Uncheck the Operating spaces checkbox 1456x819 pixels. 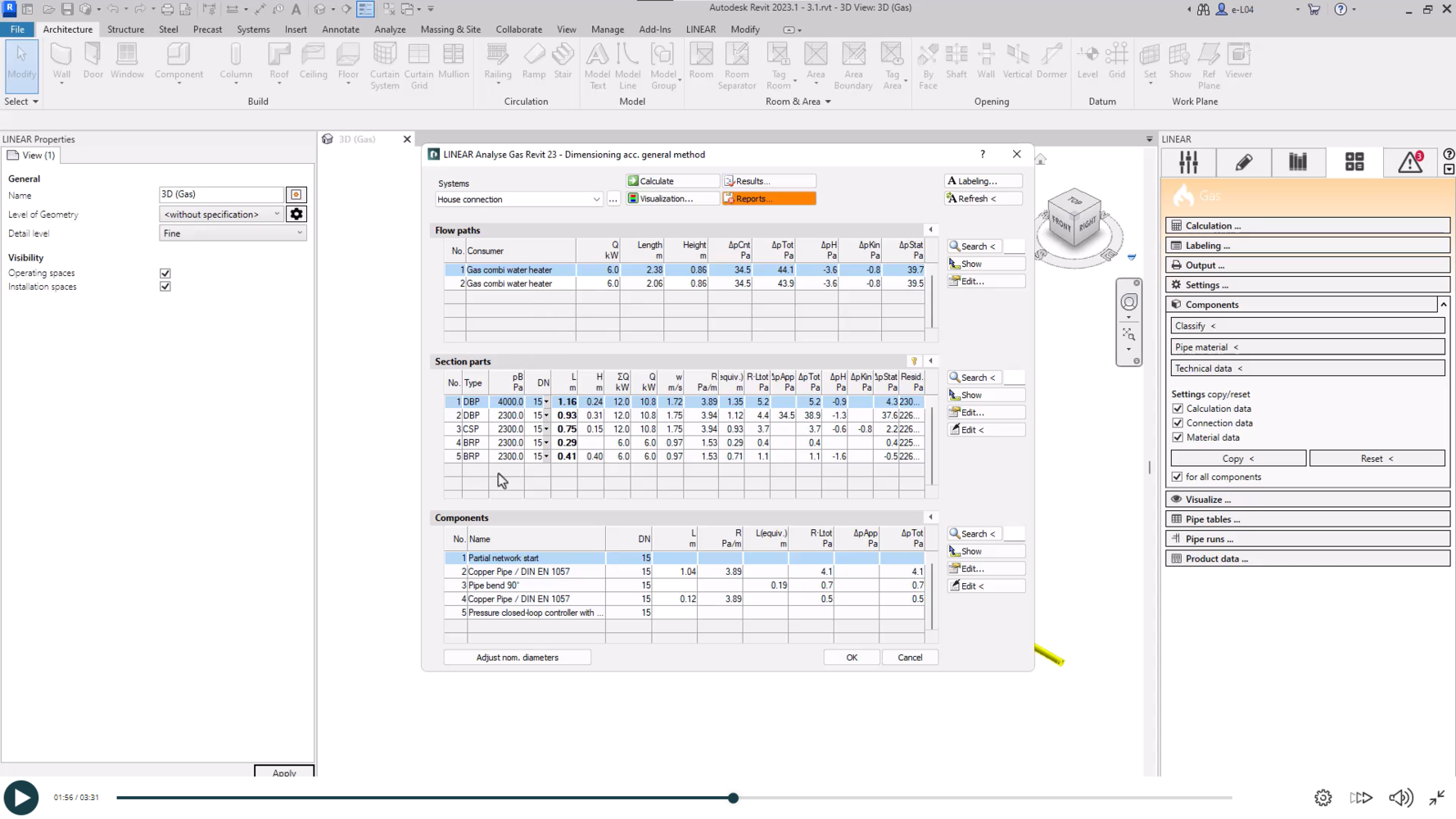[165, 273]
